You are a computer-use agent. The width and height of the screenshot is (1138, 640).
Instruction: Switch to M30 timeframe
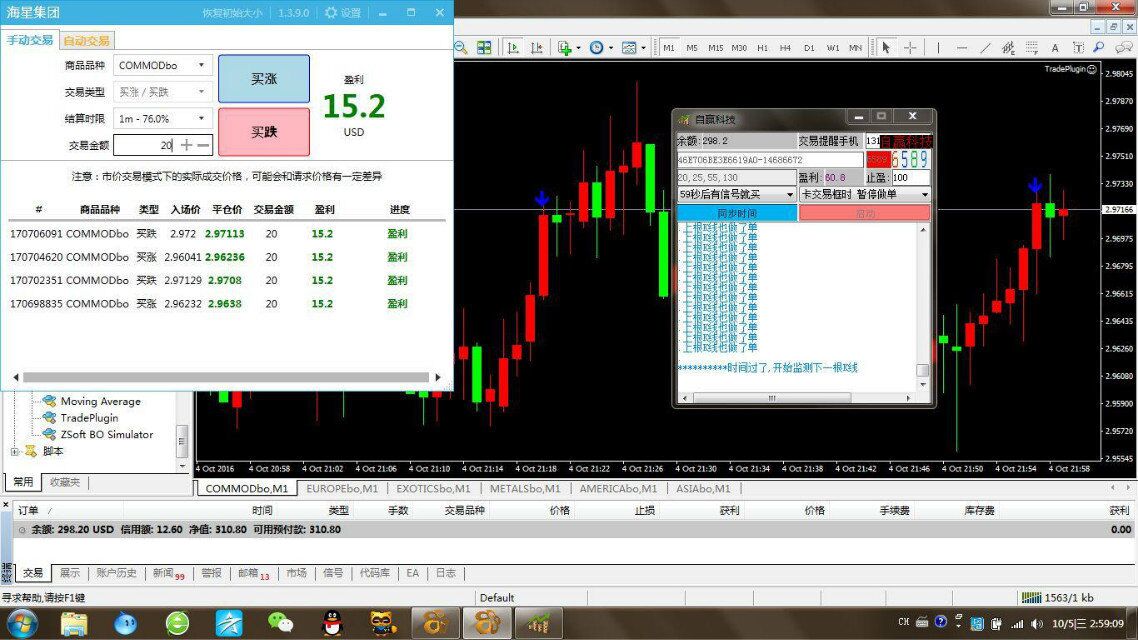click(x=739, y=48)
